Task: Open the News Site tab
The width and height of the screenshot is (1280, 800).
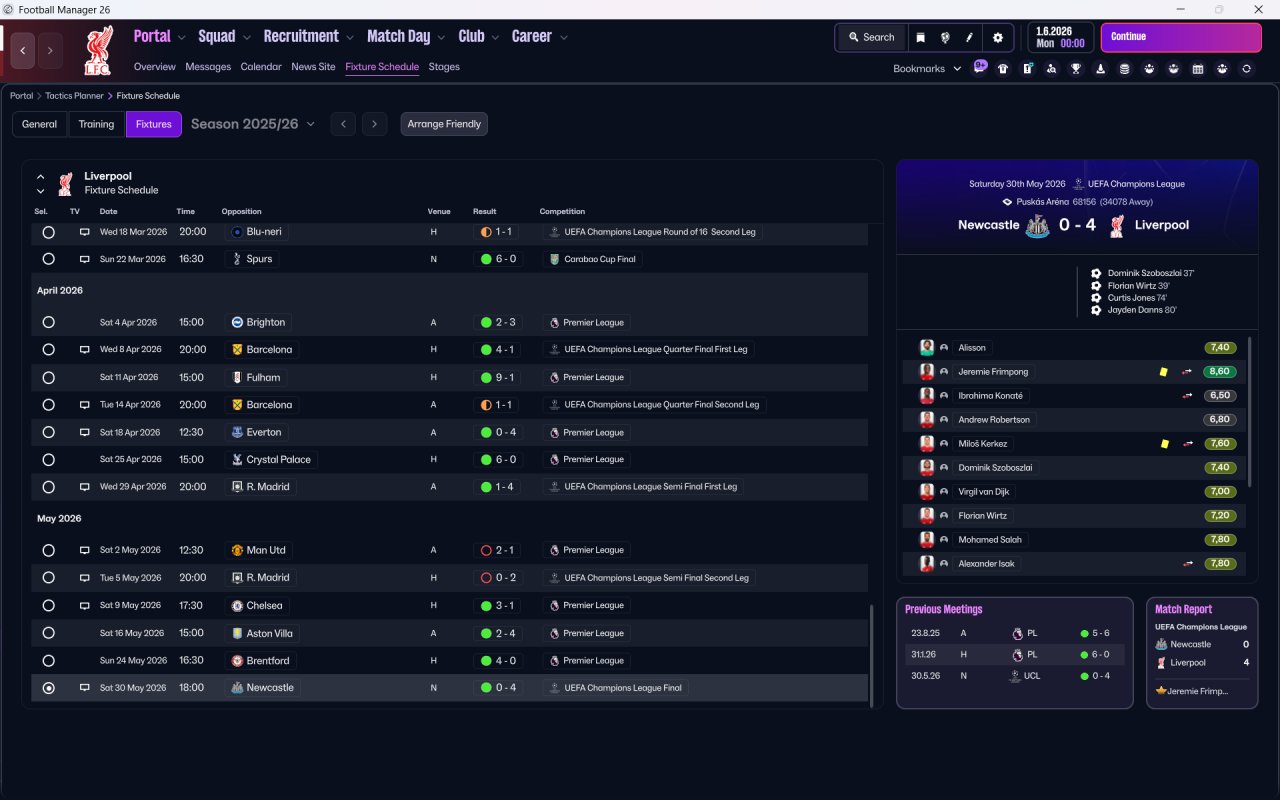Action: click(313, 67)
